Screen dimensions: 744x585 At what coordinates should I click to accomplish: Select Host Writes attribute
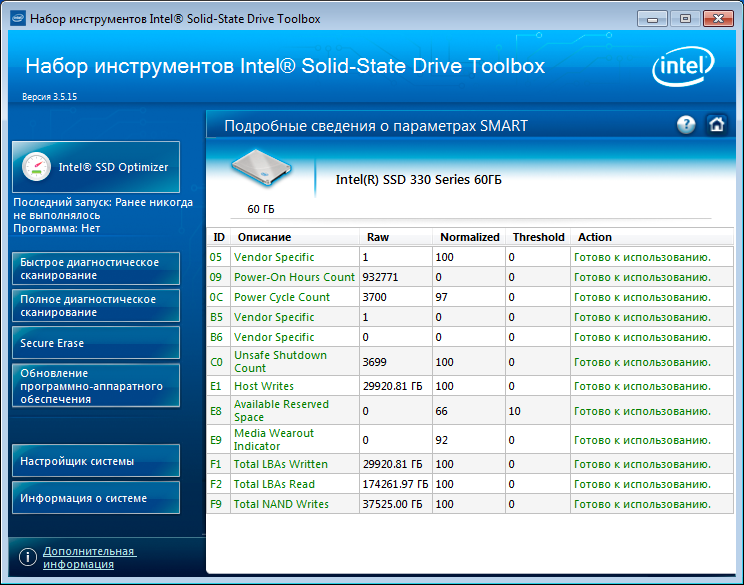tap(264, 386)
